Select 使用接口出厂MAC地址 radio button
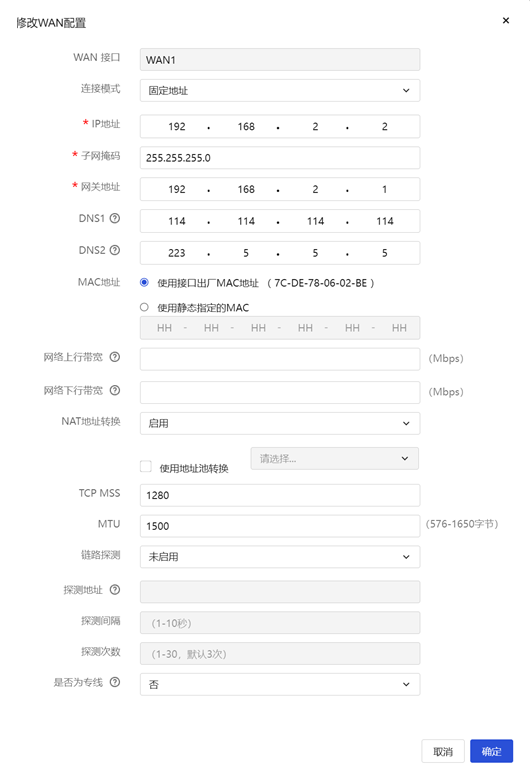The image size is (530, 766). coord(144,282)
